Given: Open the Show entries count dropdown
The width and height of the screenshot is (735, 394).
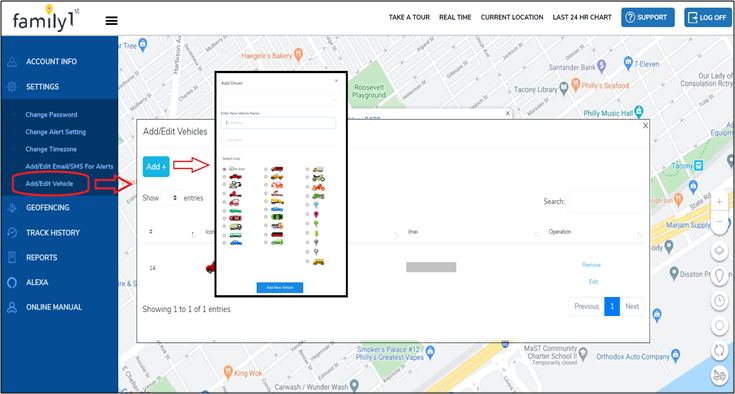Looking at the screenshot, I should [x=171, y=198].
